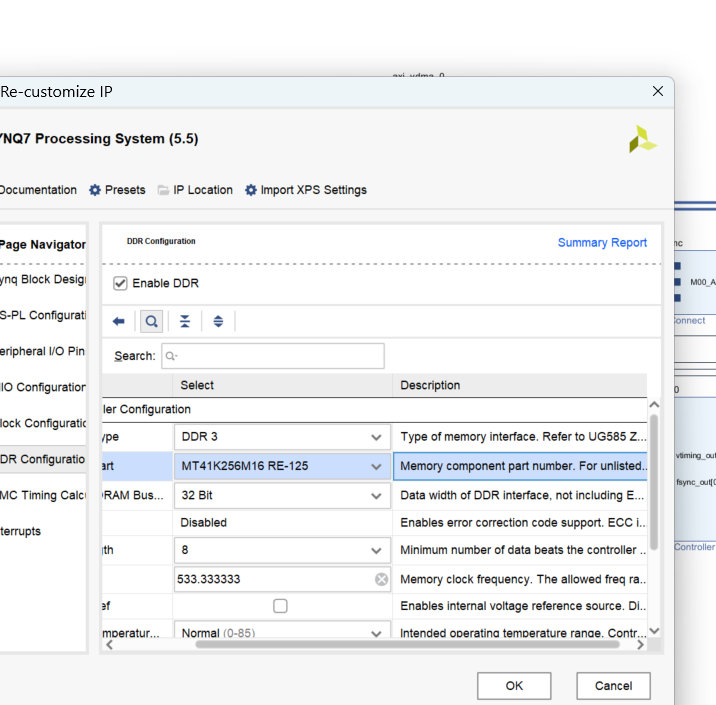716x705 pixels.
Task: Select MIO Configuration page
Action: pos(43,388)
